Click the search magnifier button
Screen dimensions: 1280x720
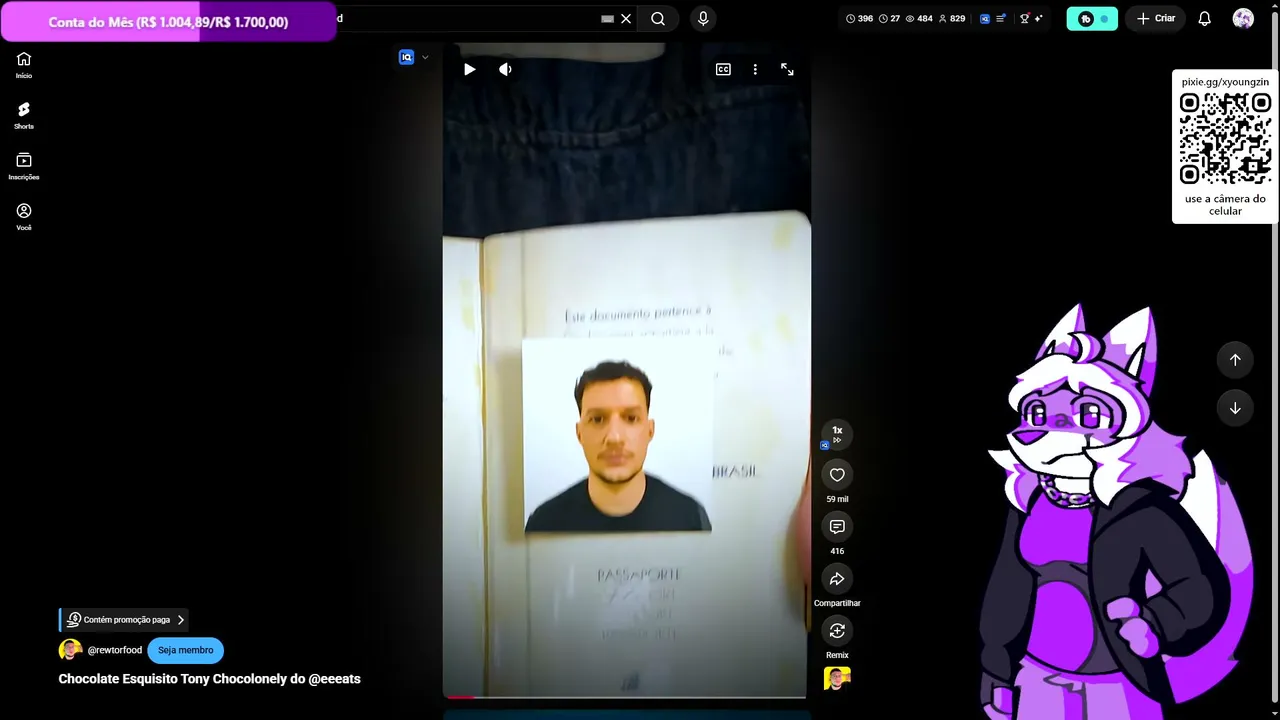658,18
